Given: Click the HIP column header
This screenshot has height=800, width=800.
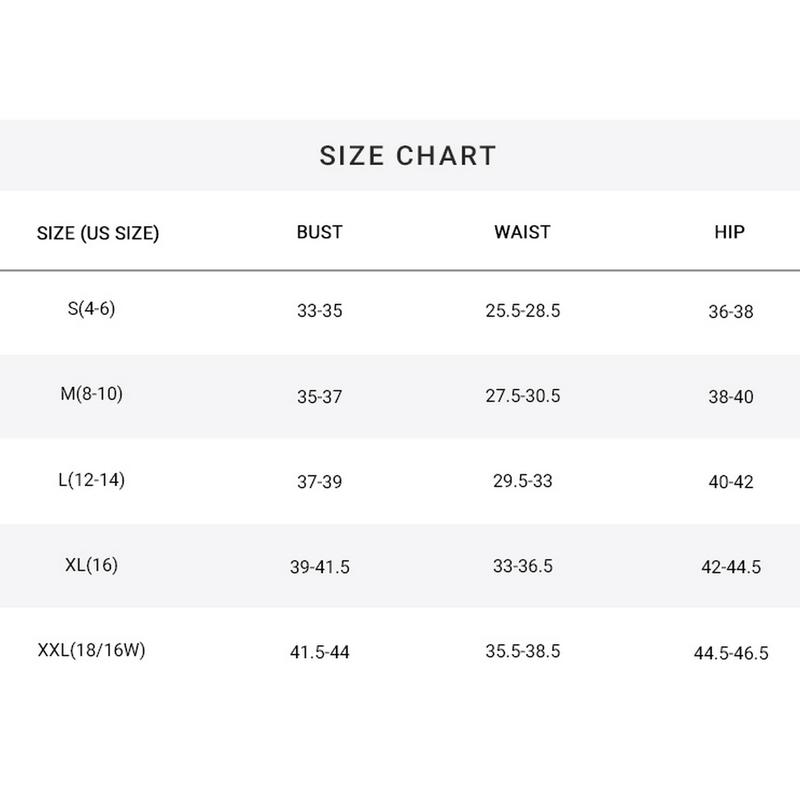Looking at the screenshot, I should point(730,232).
